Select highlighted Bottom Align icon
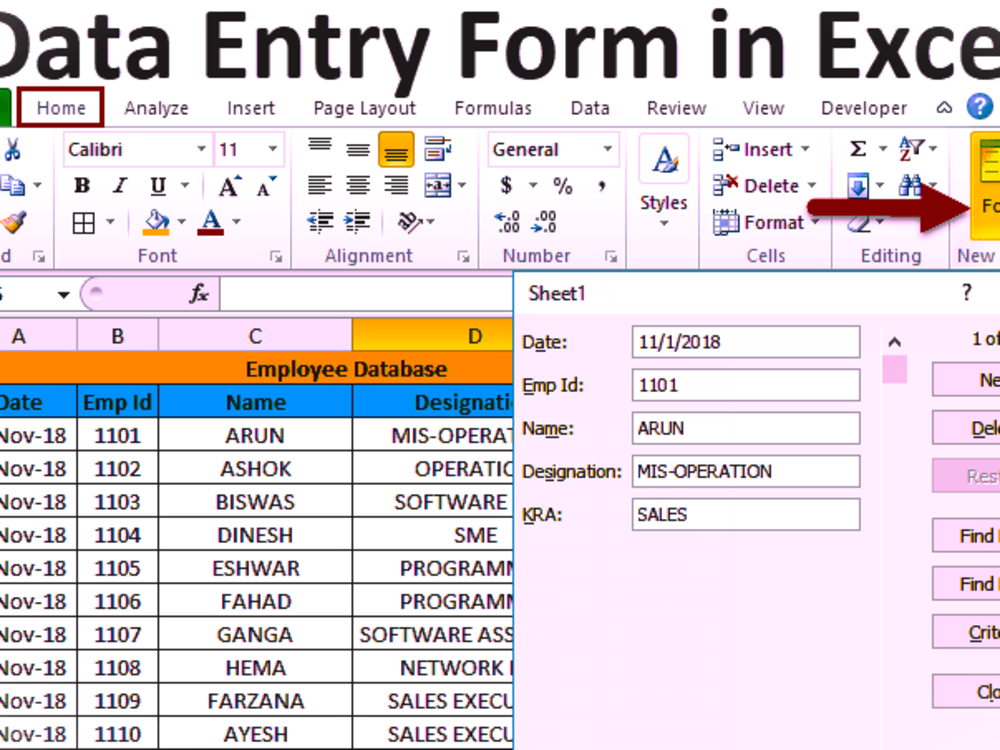This screenshot has width=1000, height=750. pos(396,150)
